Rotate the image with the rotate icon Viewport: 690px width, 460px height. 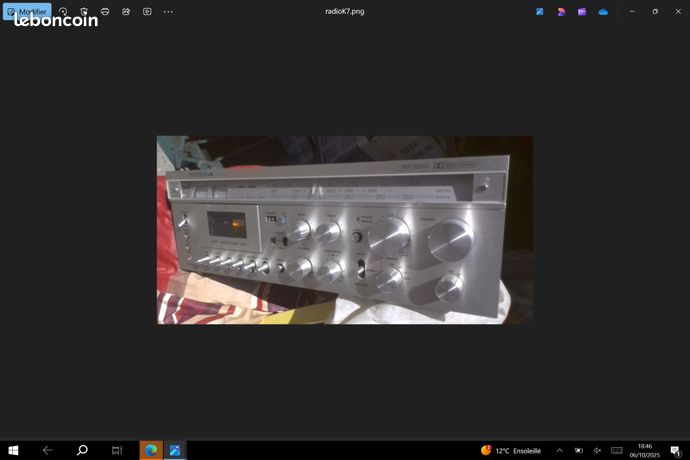point(62,12)
